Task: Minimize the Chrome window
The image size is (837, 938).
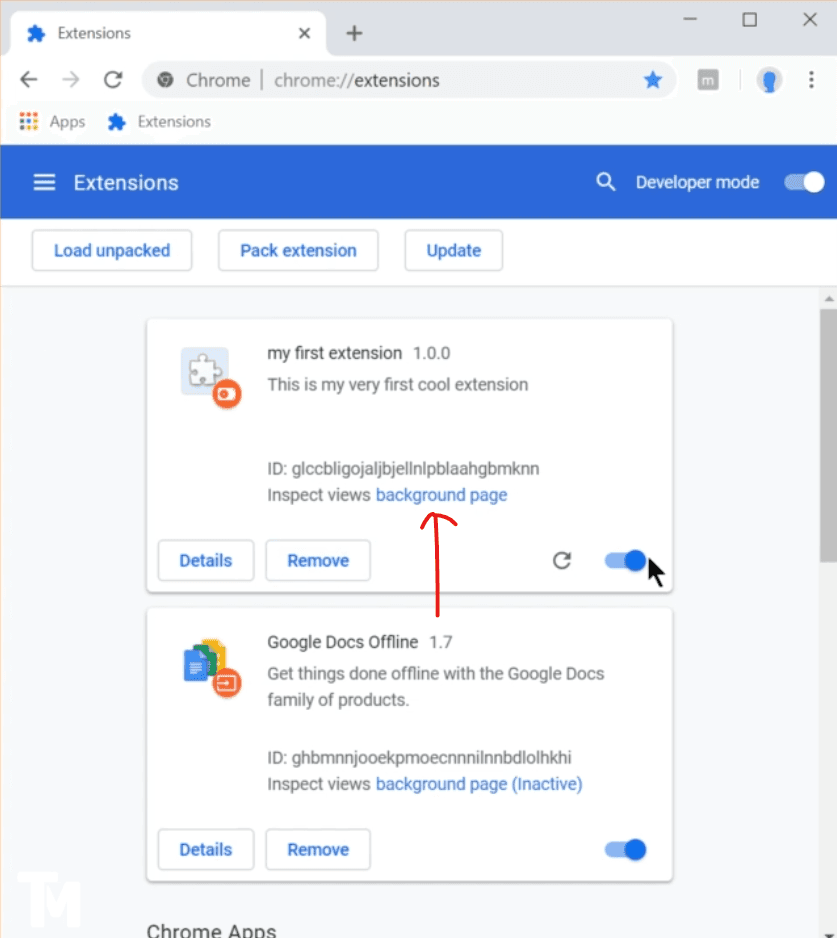Action: coord(690,19)
